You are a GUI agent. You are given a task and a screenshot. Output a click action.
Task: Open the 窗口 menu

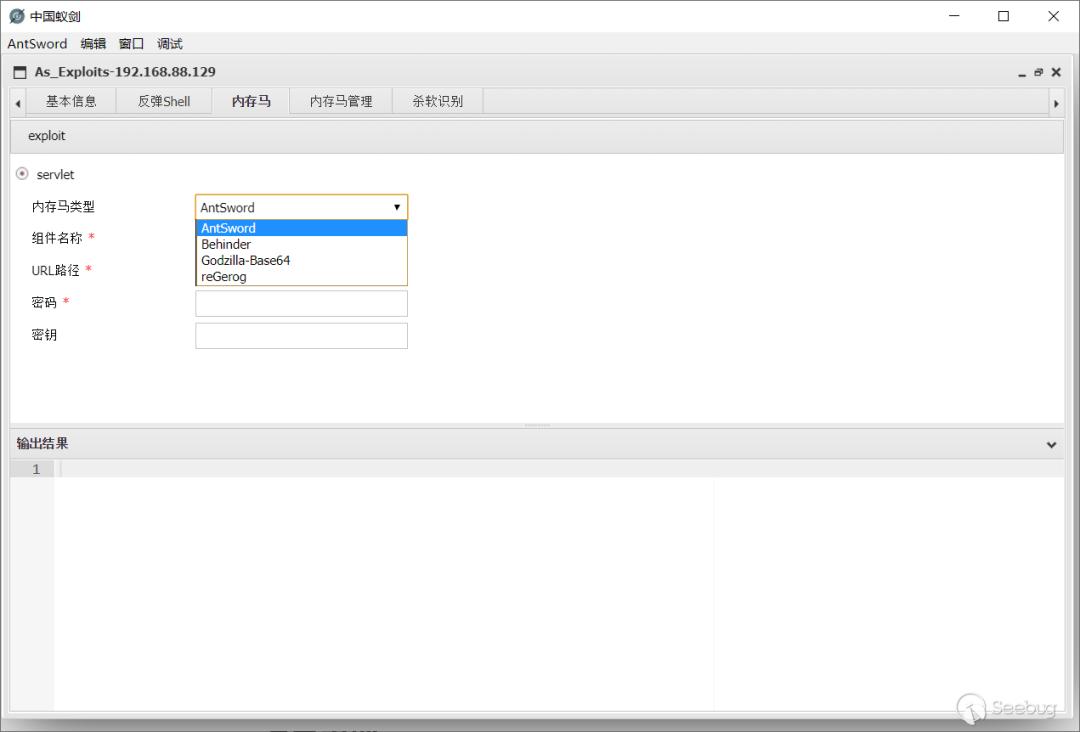coord(131,44)
